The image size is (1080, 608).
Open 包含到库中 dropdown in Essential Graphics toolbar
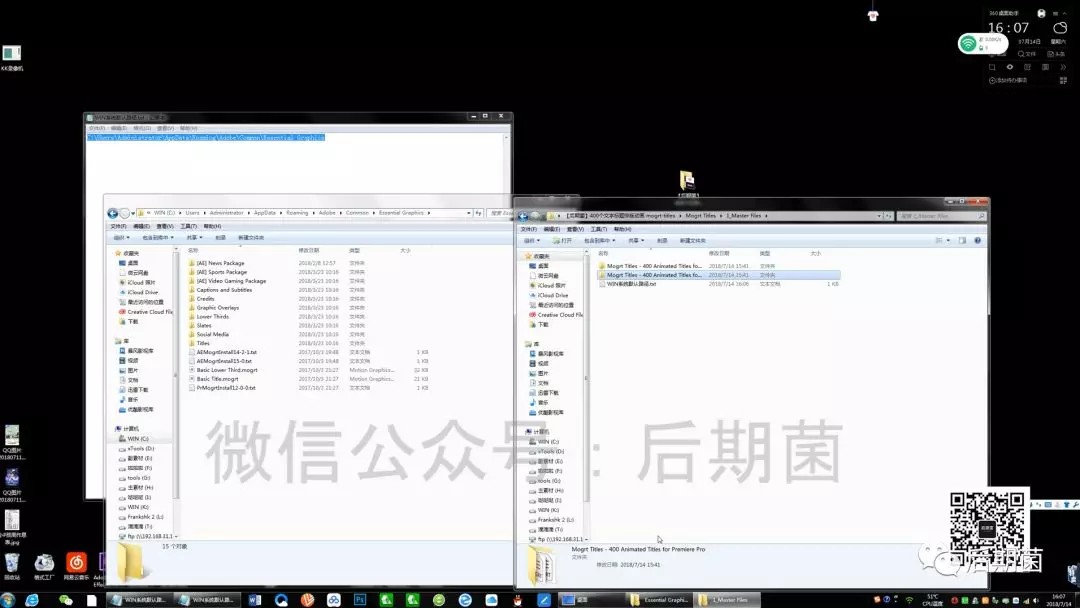tap(158, 238)
